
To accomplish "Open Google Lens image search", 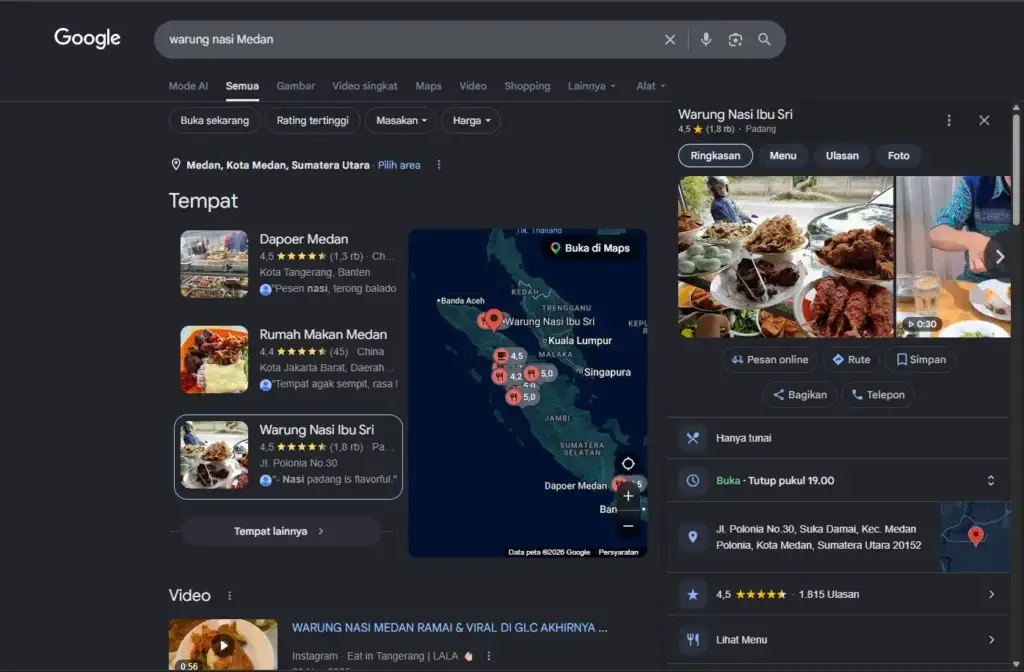I will click(735, 40).
